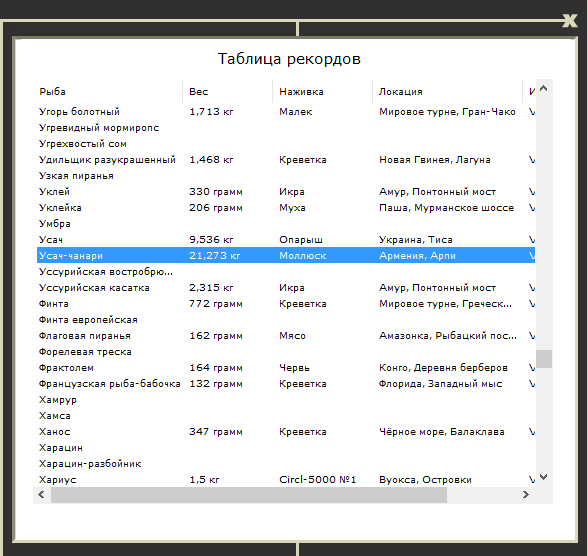Click the weight 164 грамм cell
Viewport: 588px width, 556px height.
pos(216,368)
